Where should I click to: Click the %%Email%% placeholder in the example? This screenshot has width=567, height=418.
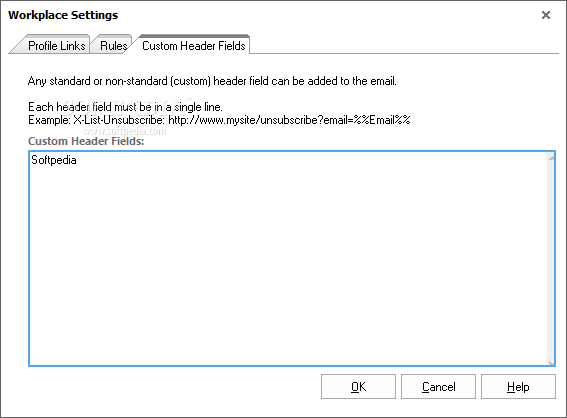382,120
